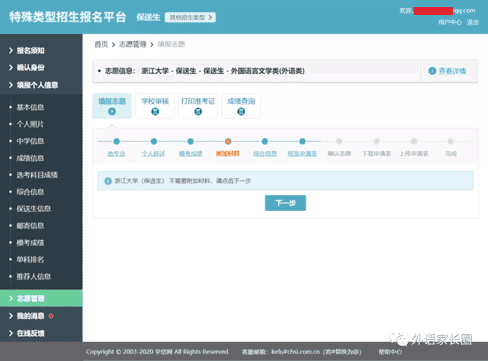Click the 确认志愿 step dot
Image resolution: width=488 pixels, height=361 pixels.
pos(339,141)
